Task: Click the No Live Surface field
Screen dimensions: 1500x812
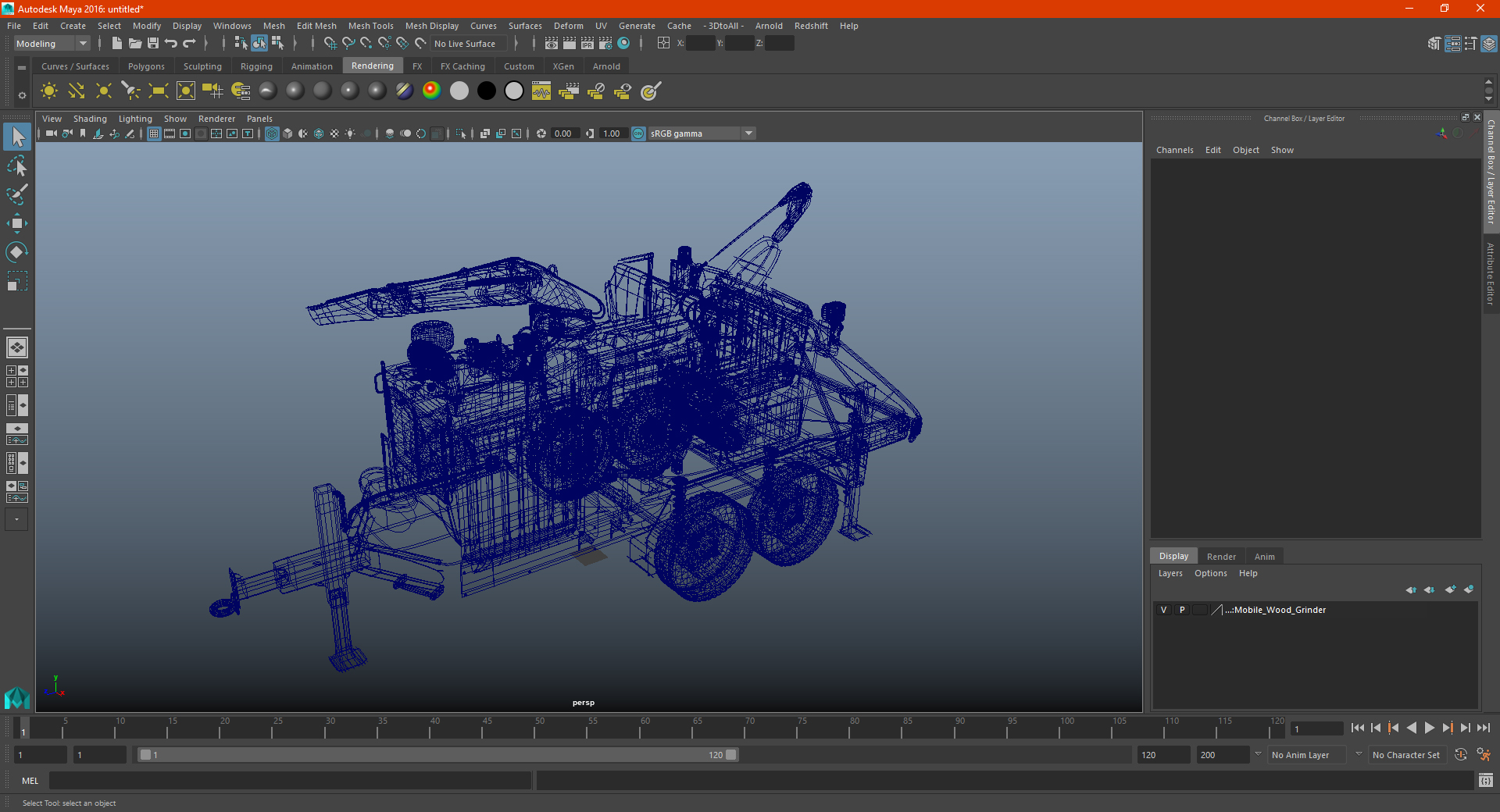Action: pos(469,44)
